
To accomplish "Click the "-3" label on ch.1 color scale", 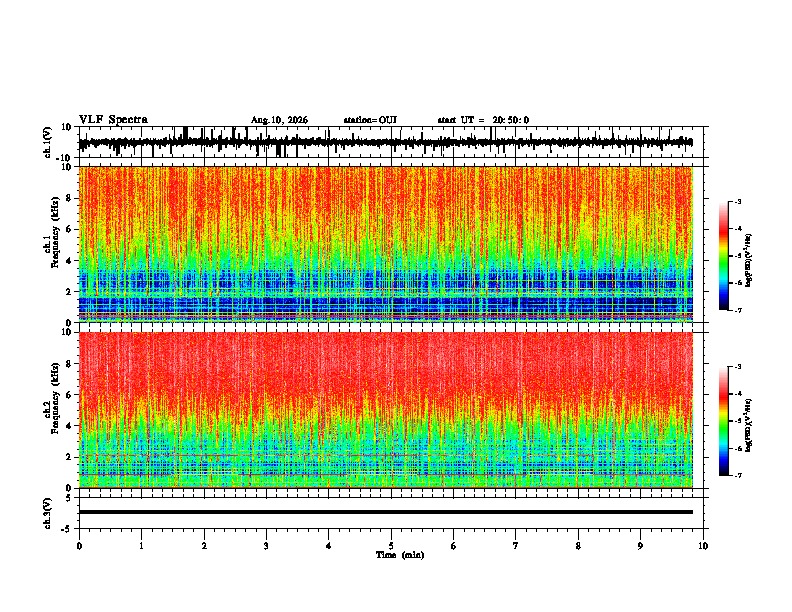I will click(x=738, y=201).
